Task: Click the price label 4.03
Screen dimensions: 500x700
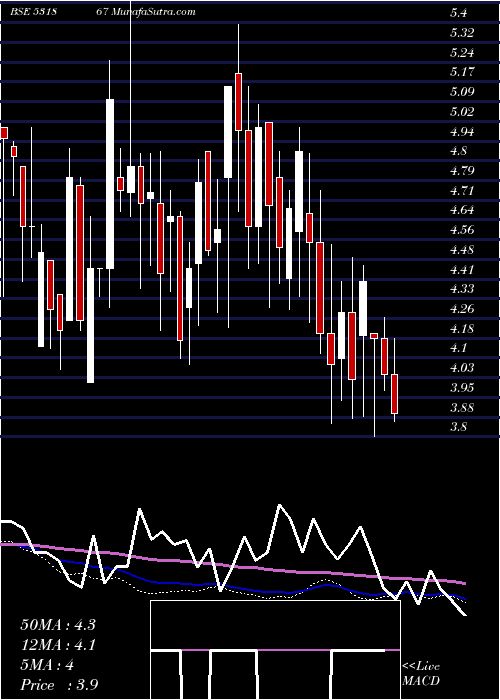Action: [462, 367]
